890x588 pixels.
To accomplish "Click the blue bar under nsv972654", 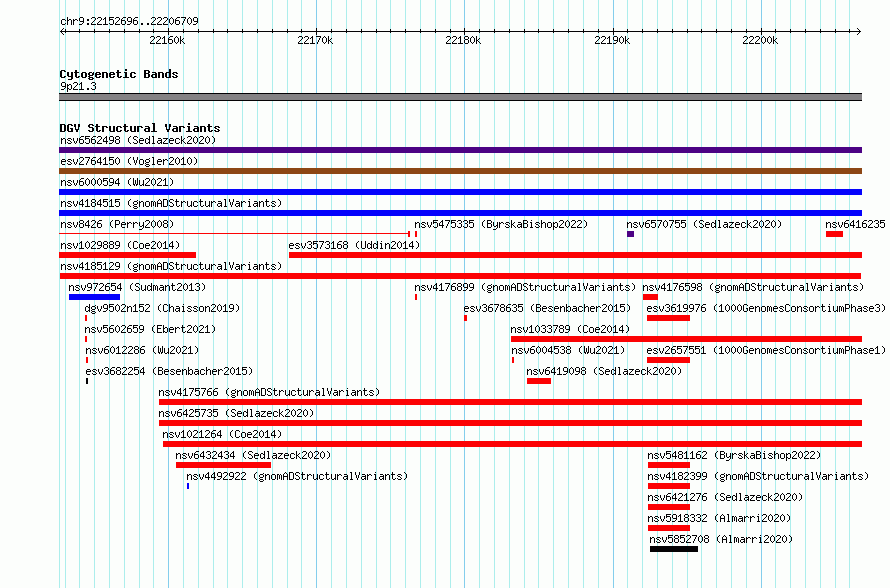I will pos(94,297).
